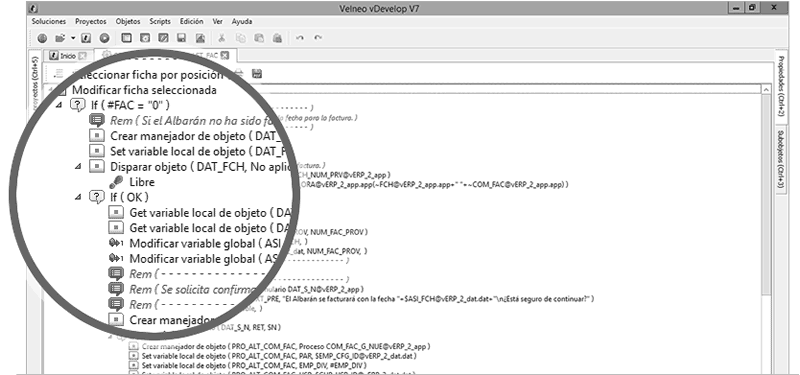Open the Subobjetos (Ctrl+3) side panel

coord(781,160)
